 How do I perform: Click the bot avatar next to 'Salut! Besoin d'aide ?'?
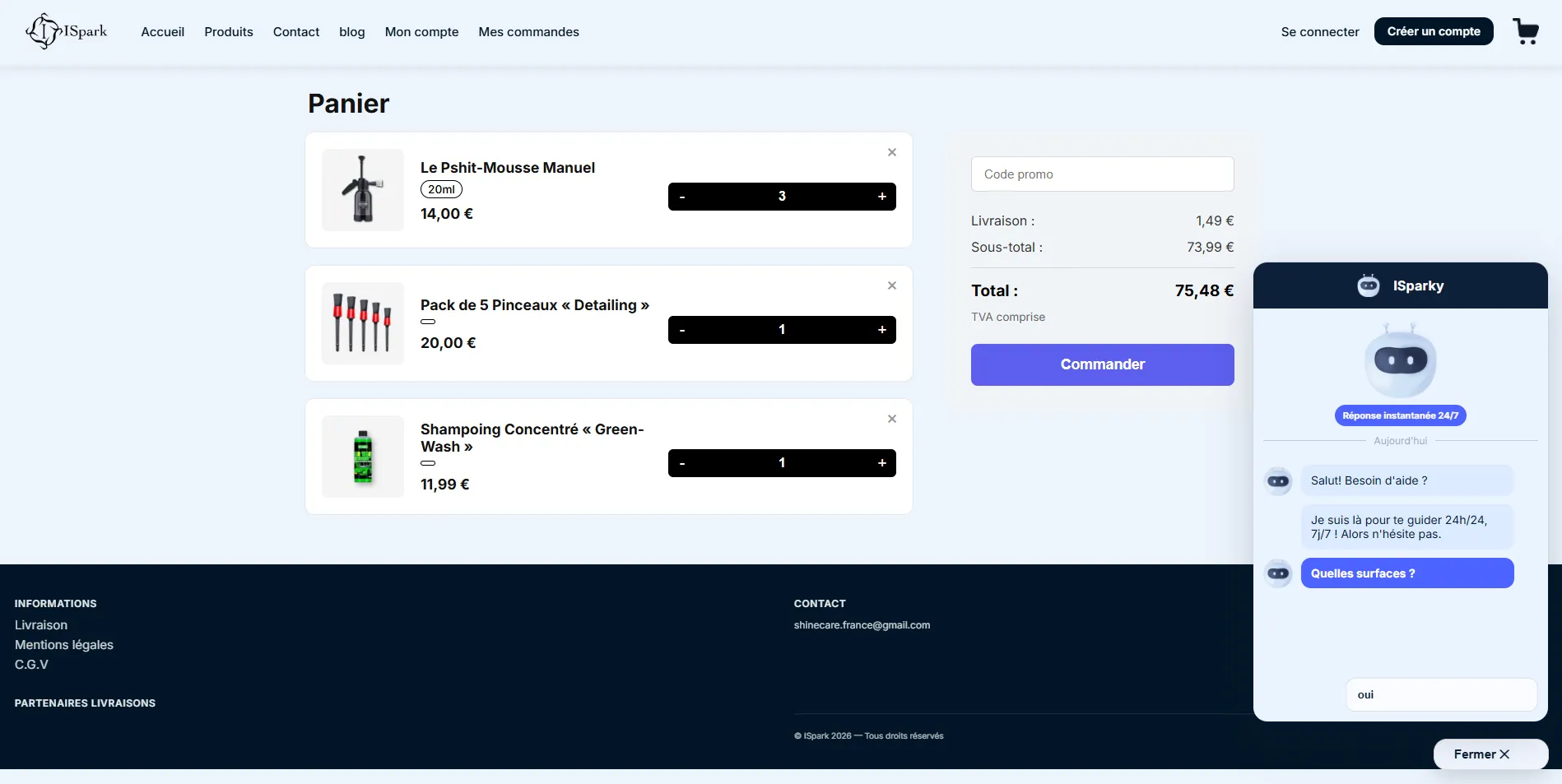pos(1278,480)
